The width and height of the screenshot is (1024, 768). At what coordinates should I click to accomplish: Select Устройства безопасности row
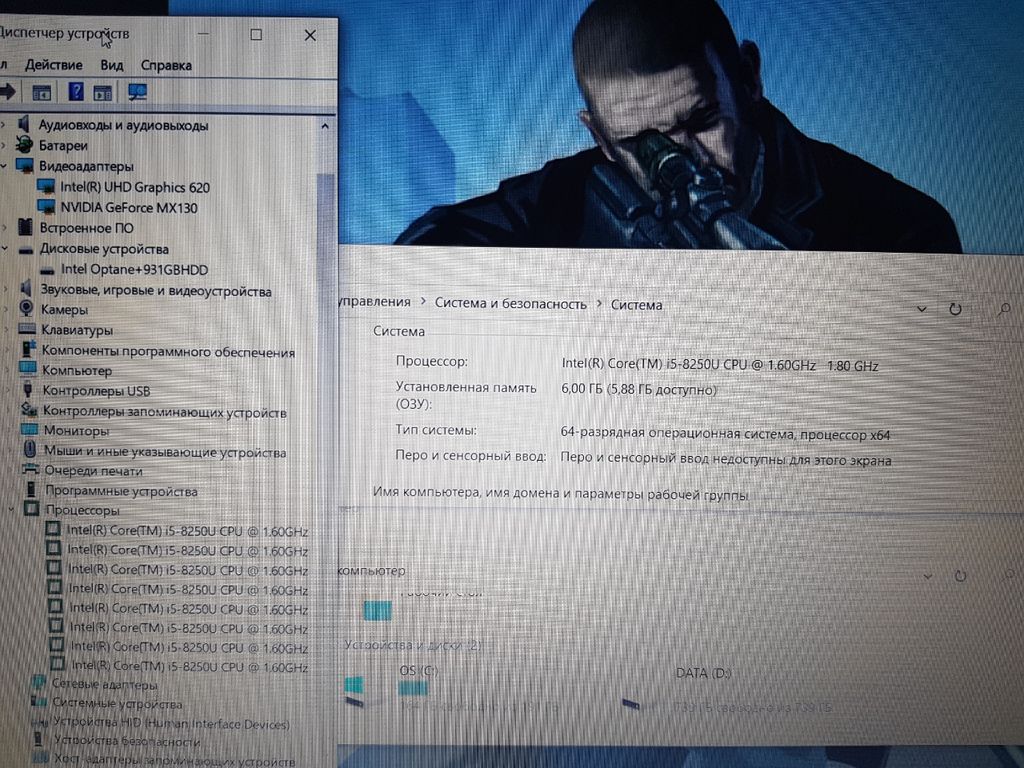click(x=116, y=741)
